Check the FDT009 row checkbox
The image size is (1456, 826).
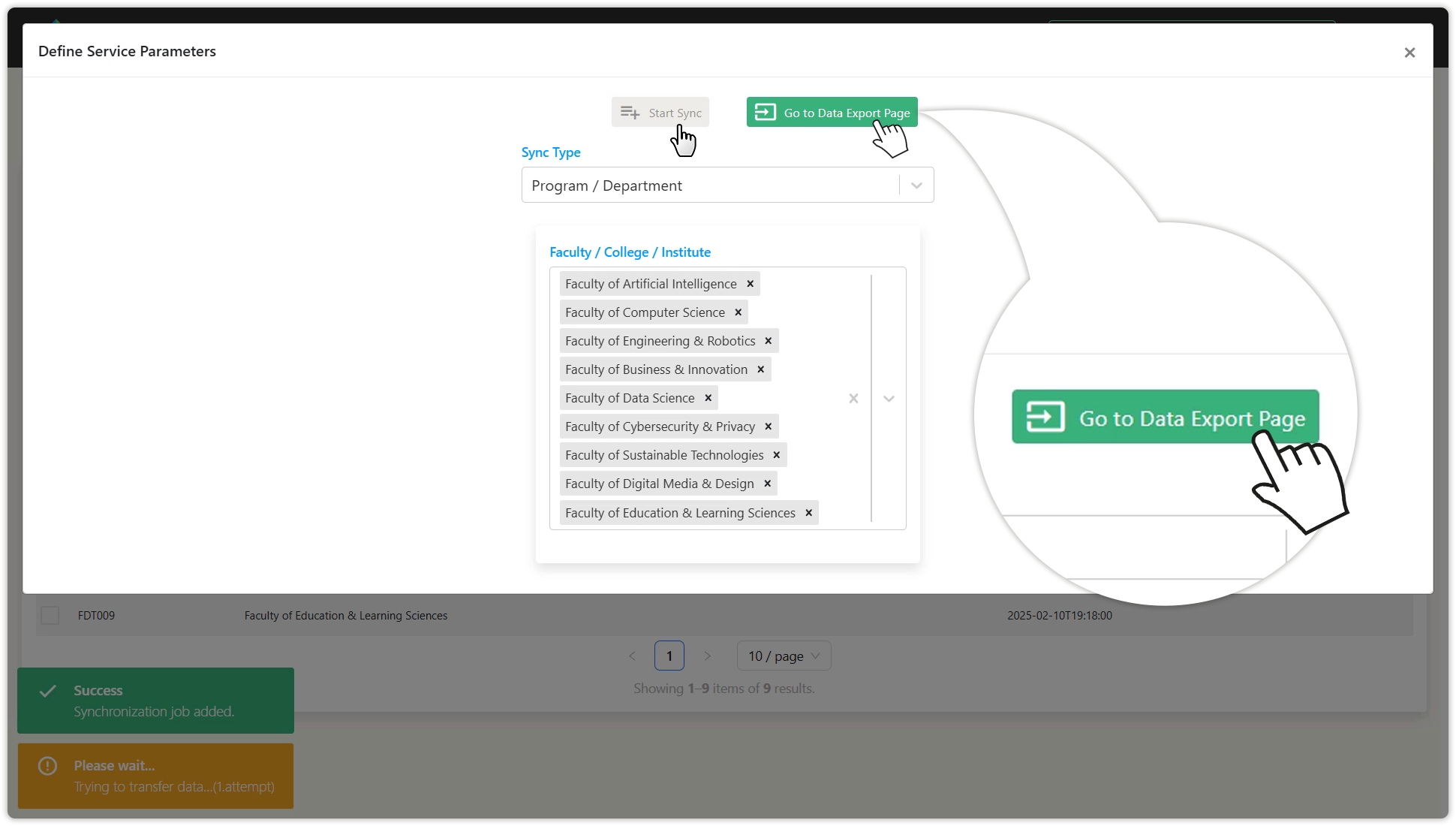tap(50, 616)
